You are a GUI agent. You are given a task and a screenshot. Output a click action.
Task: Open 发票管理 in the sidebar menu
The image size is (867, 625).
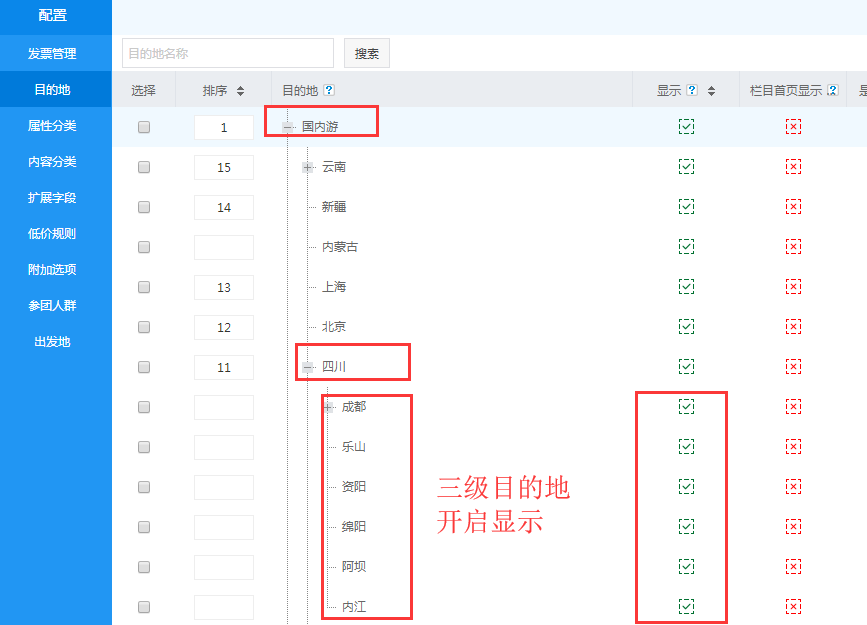(x=52, y=54)
